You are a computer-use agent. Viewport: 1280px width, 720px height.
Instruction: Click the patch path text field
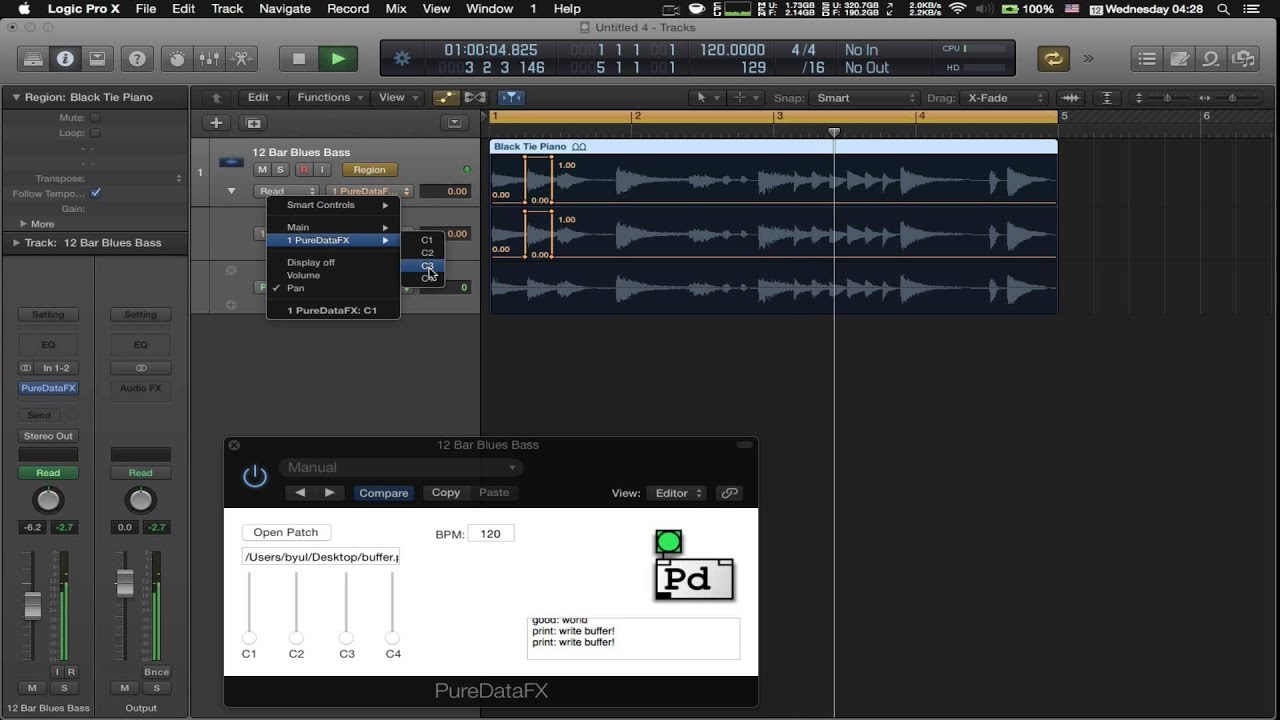(321, 557)
